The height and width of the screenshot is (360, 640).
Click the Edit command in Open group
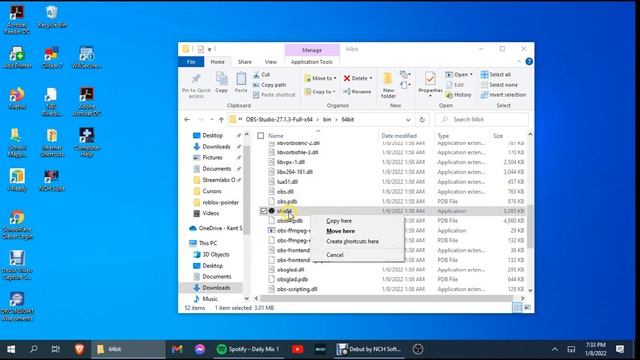click(x=455, y=85)
